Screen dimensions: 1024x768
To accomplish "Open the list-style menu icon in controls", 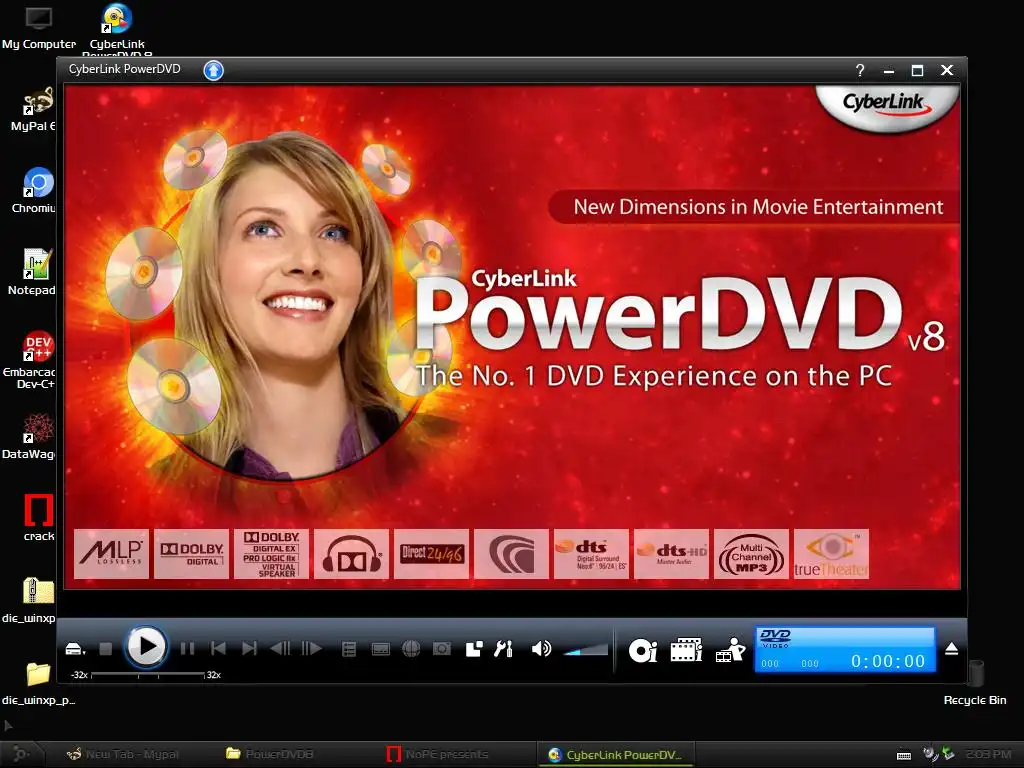I will click(349, 649).
